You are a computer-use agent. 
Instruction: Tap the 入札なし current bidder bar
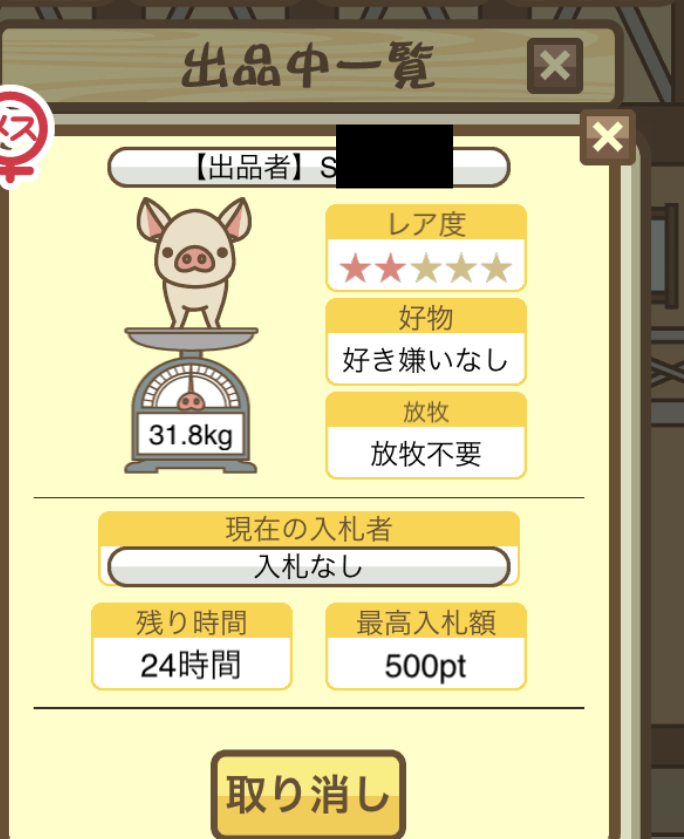tap(309, 567)
